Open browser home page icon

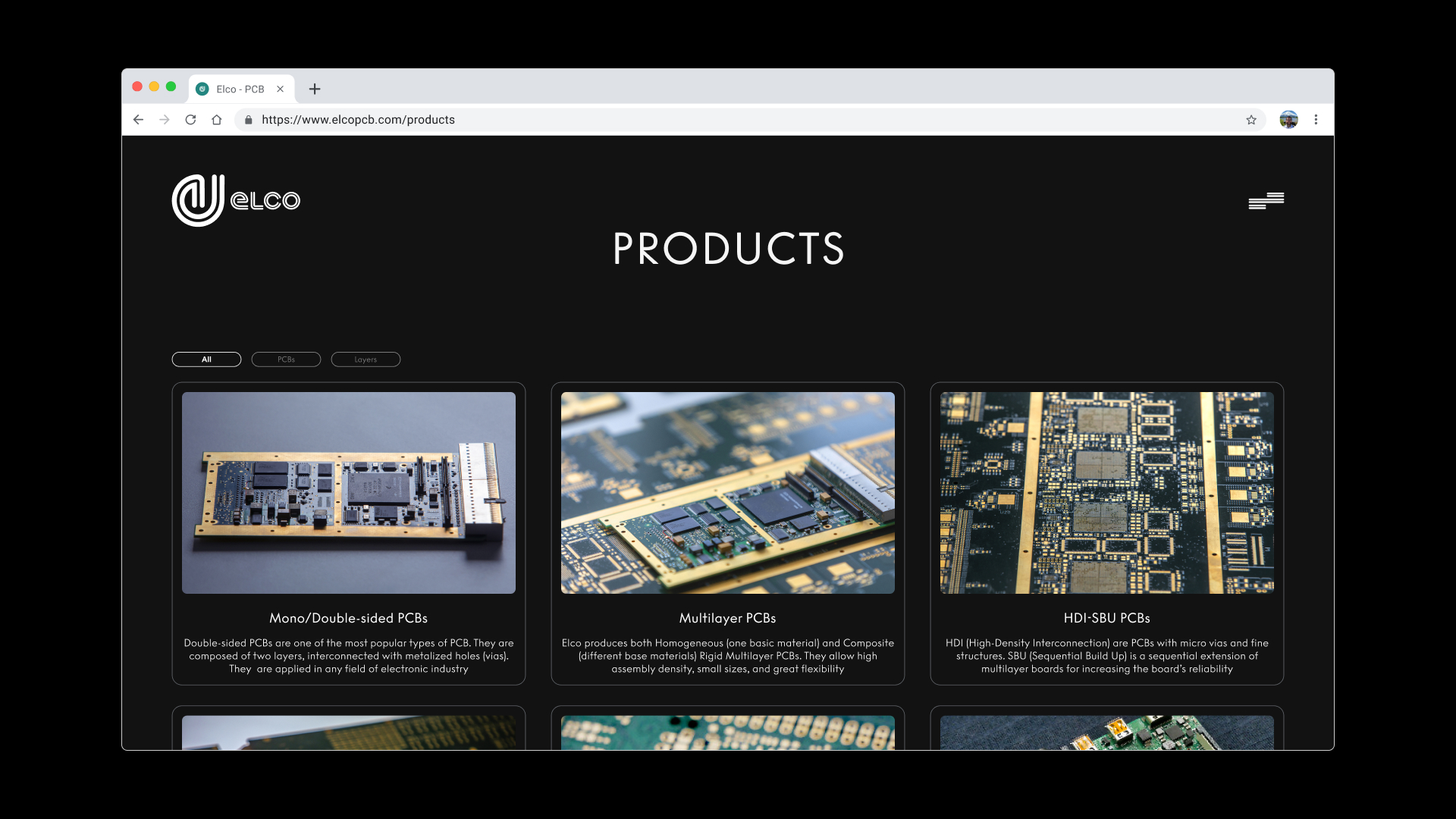tap(217, 120)
